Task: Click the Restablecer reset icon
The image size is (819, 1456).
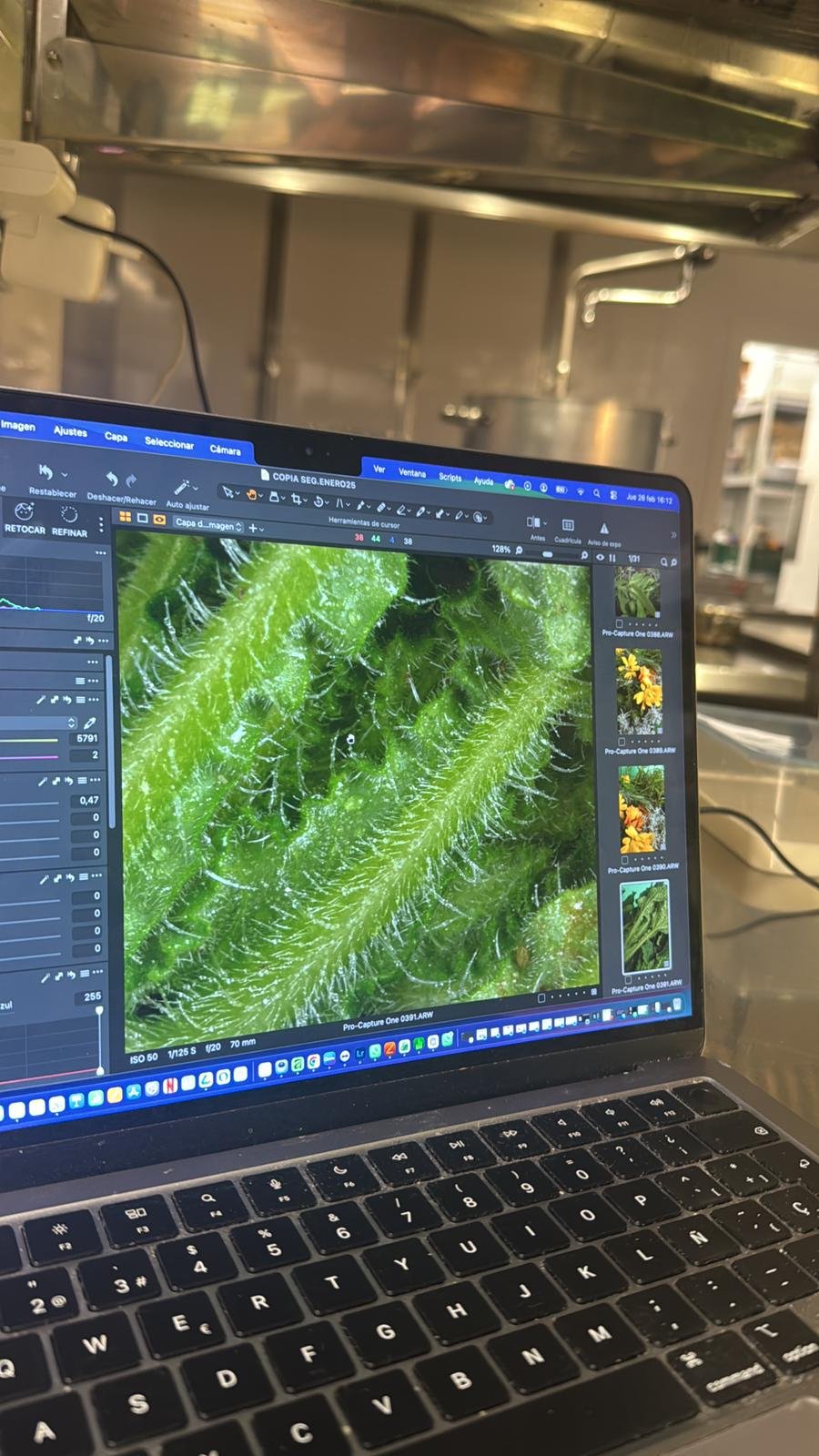Action: pyautogui.click(x=45, y=471)
